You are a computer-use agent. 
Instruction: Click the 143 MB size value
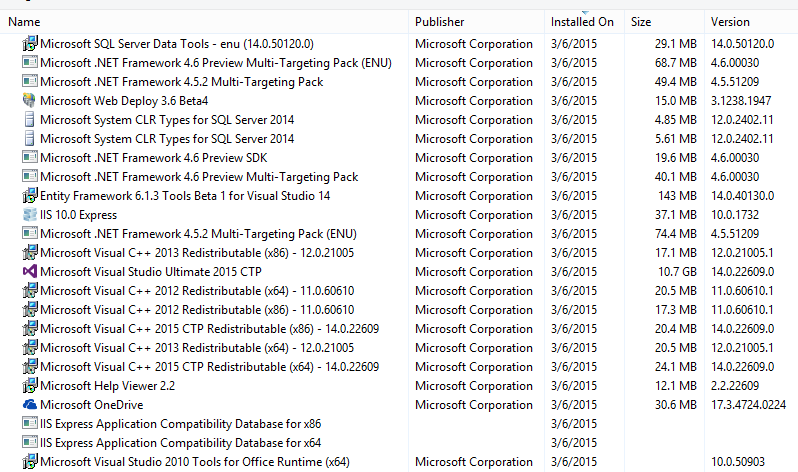tap(678, 196)
